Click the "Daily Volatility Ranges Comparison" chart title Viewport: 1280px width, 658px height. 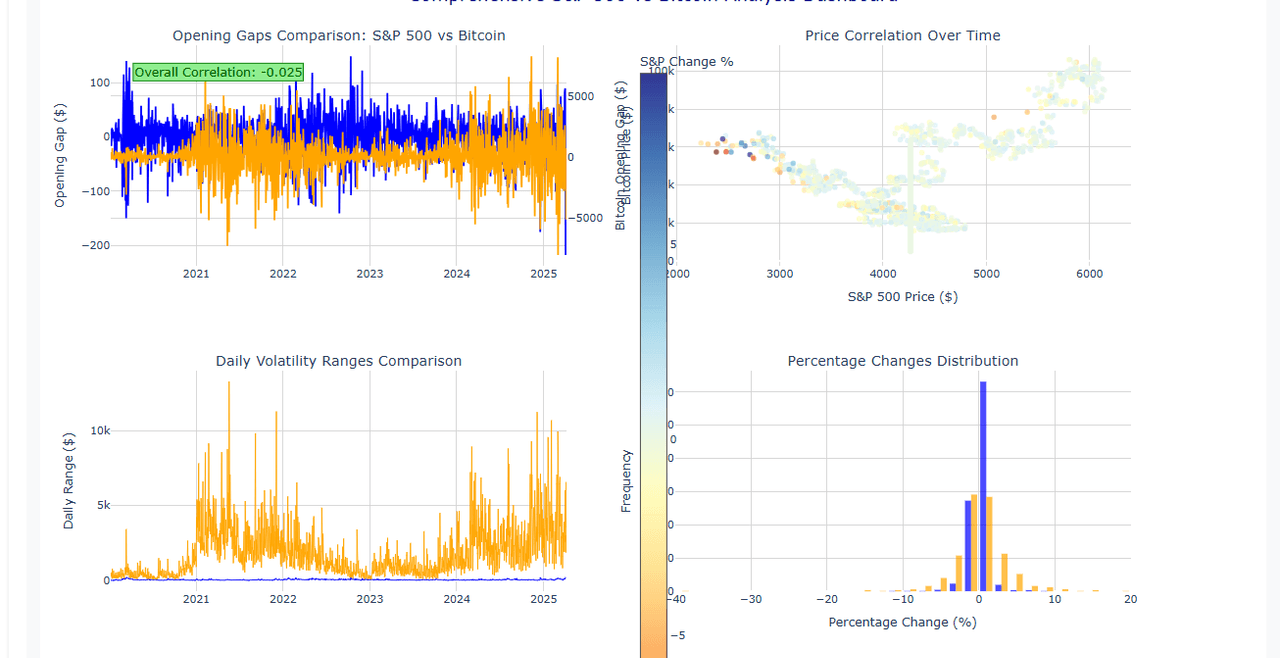[x=339, y=361]
